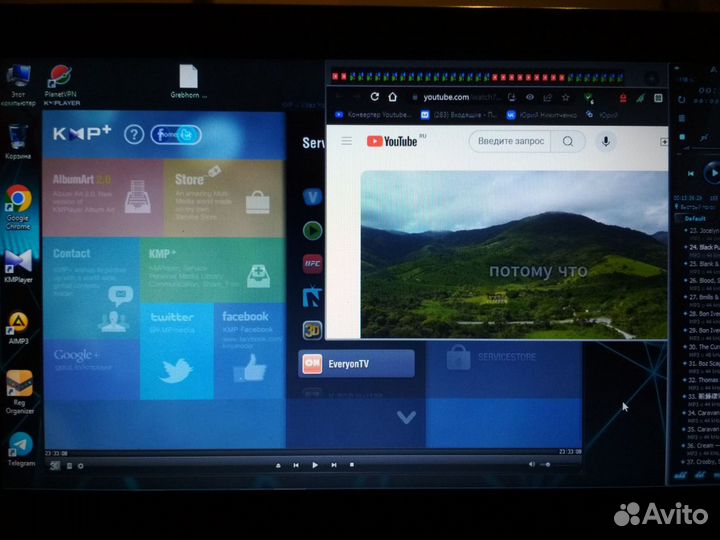Adjust the KMPlayer volume slider
This screenshot has height=540, width=720.
[x=557, y=465]
